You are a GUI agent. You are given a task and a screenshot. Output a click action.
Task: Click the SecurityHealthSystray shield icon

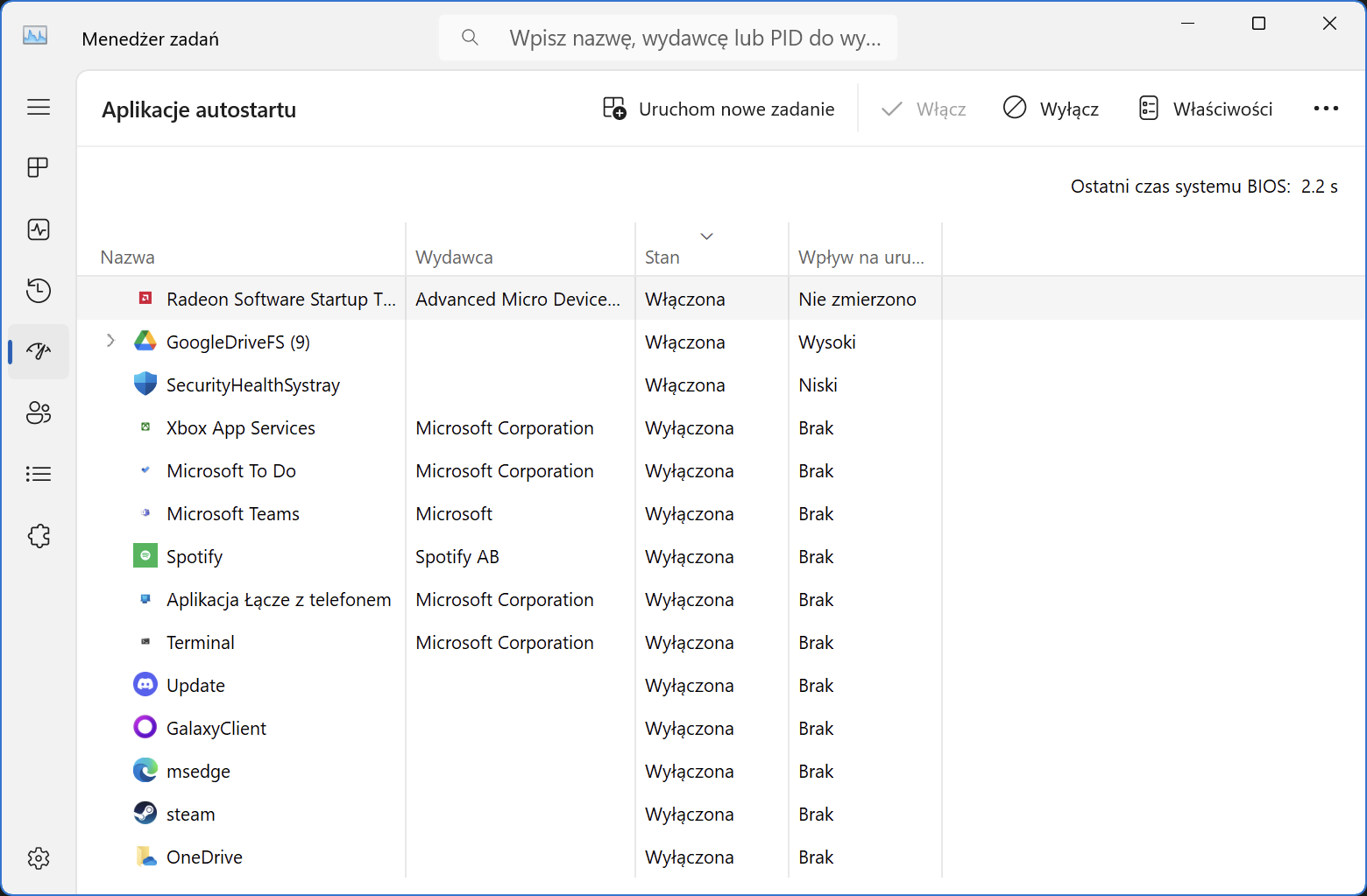click(145, 385)
